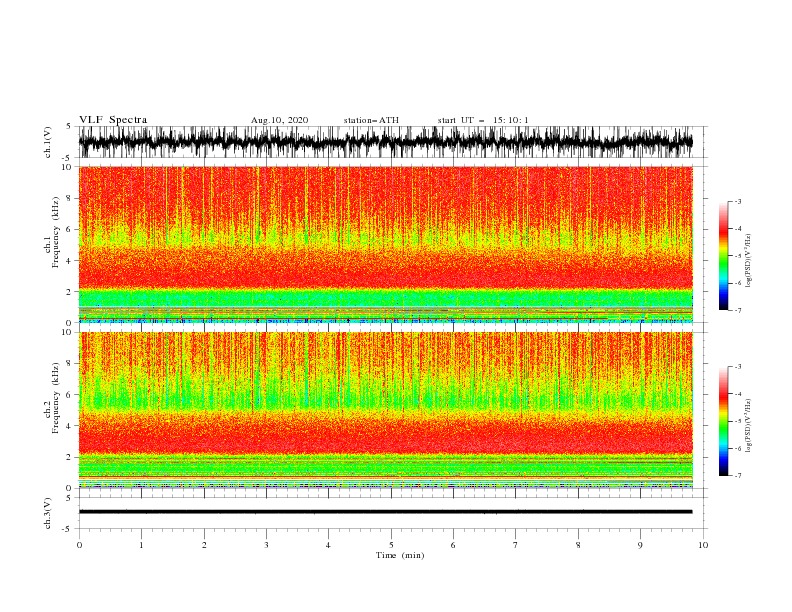The height and width of the screenshot is (612, 792).
Task: Click the "-3" tick on ch.2 colorbar
Action: (x=737, y=367)
